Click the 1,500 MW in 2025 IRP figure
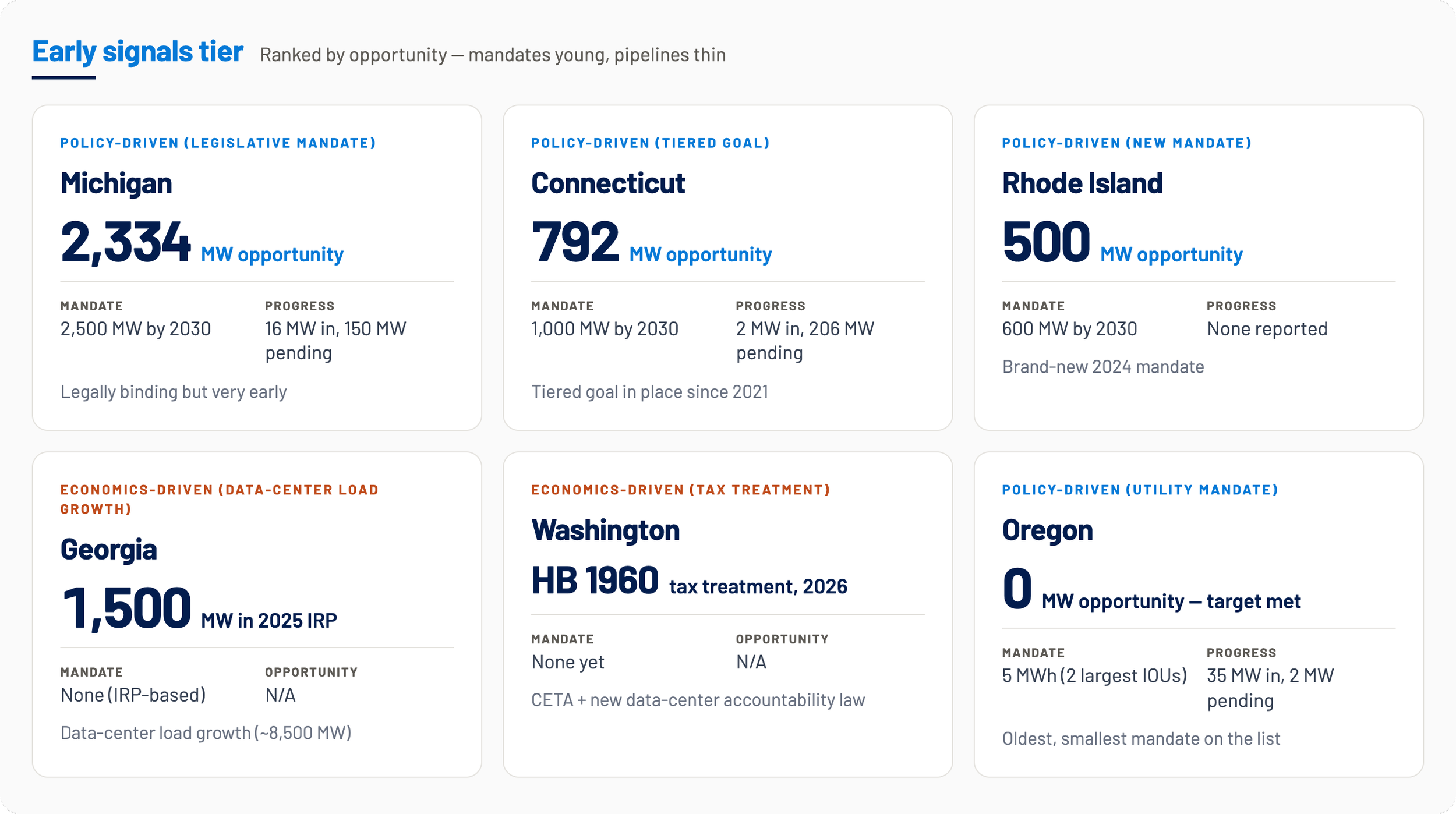Viewport: 1456px width, 814px height. click(199, 608)
